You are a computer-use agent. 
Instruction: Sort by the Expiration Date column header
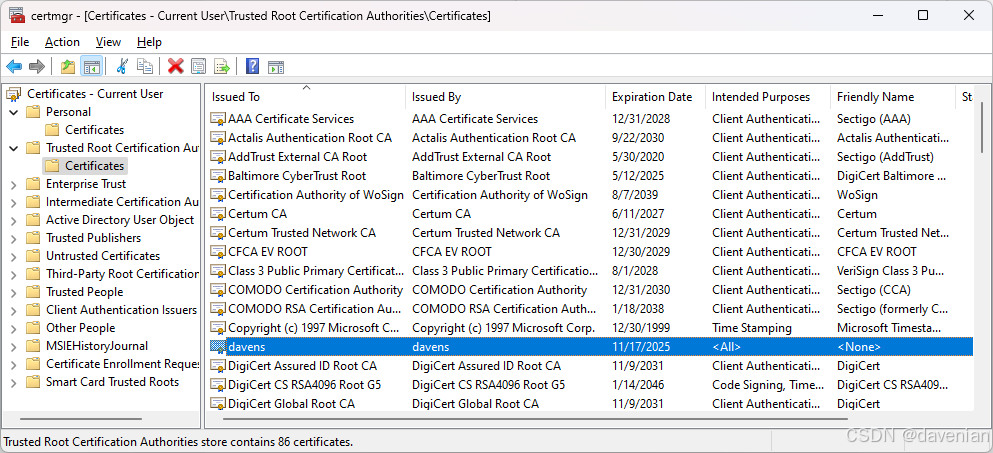655,96
